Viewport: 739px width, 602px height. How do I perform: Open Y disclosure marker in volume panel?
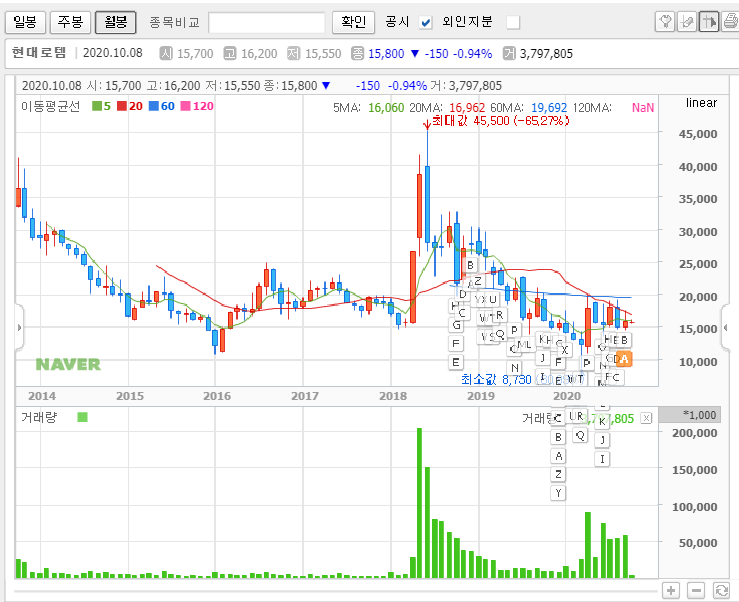pyautogui.click(x=558, y=493)
